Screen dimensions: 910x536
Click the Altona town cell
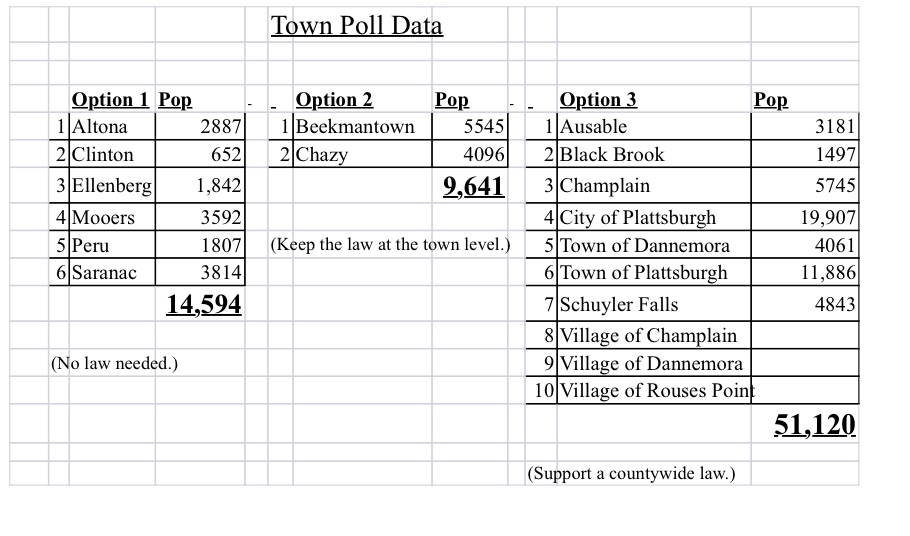tap(100, 127)
